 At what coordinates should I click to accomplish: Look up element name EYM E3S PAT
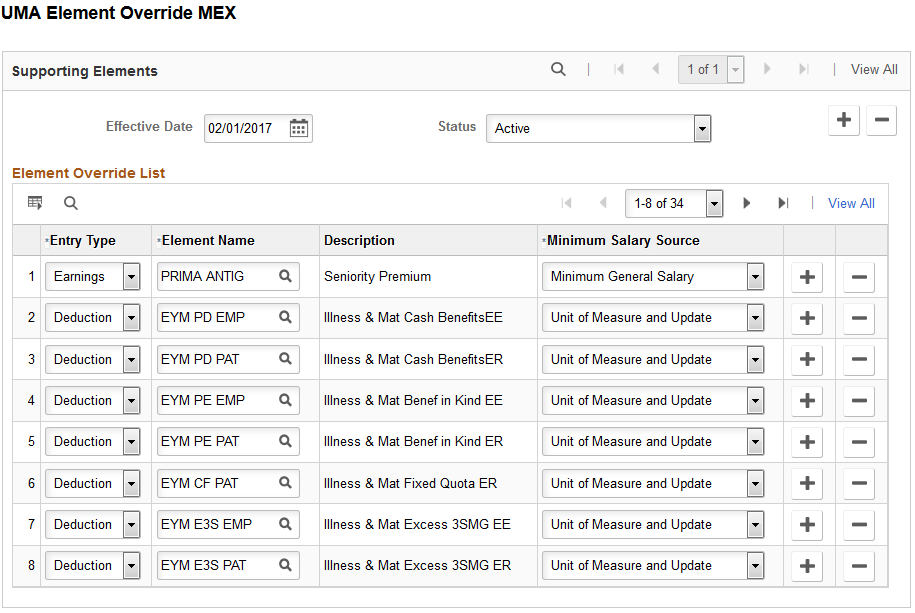tap(285, 565)
